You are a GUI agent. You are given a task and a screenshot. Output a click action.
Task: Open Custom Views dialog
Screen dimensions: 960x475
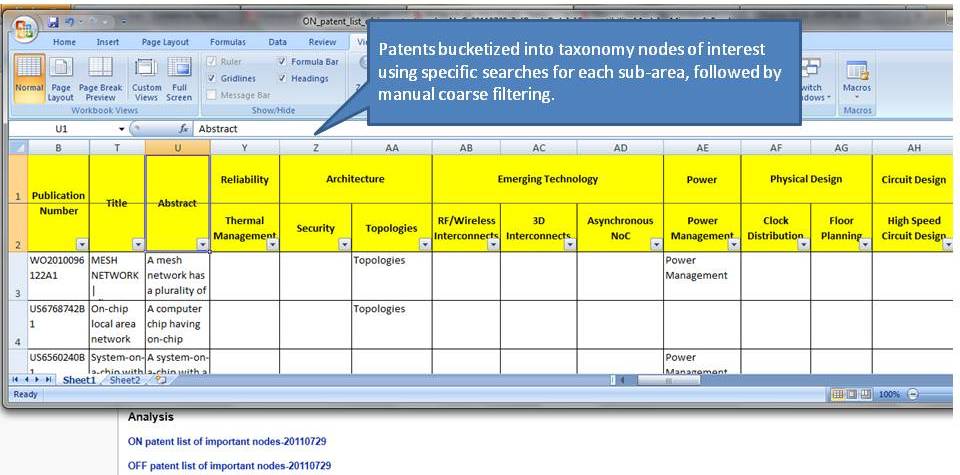click(147, 77)
